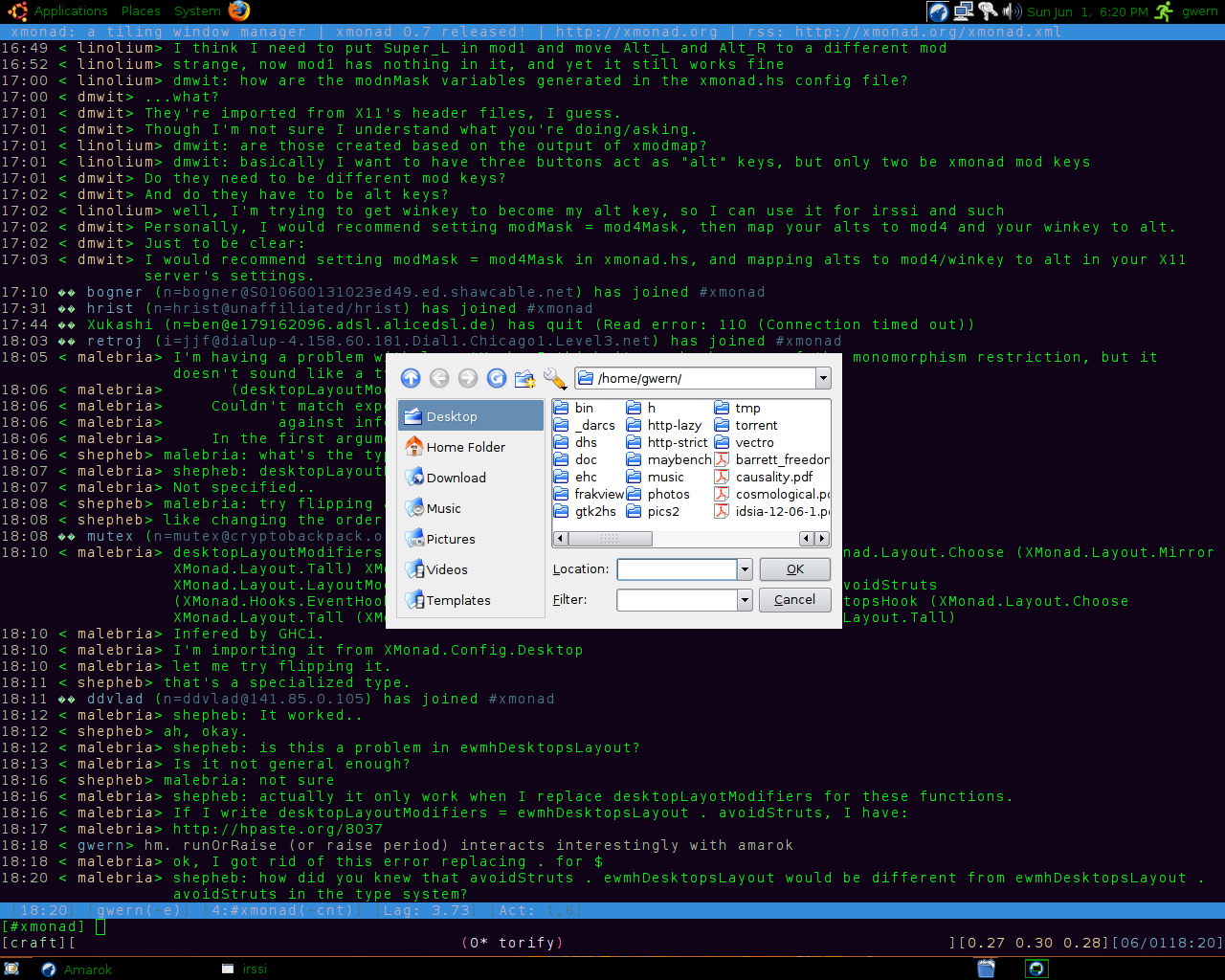The height and width of the screenshot is (980, 1225).
Task: Click the trash icon in the bottom panel
Action: coord(987,969)
